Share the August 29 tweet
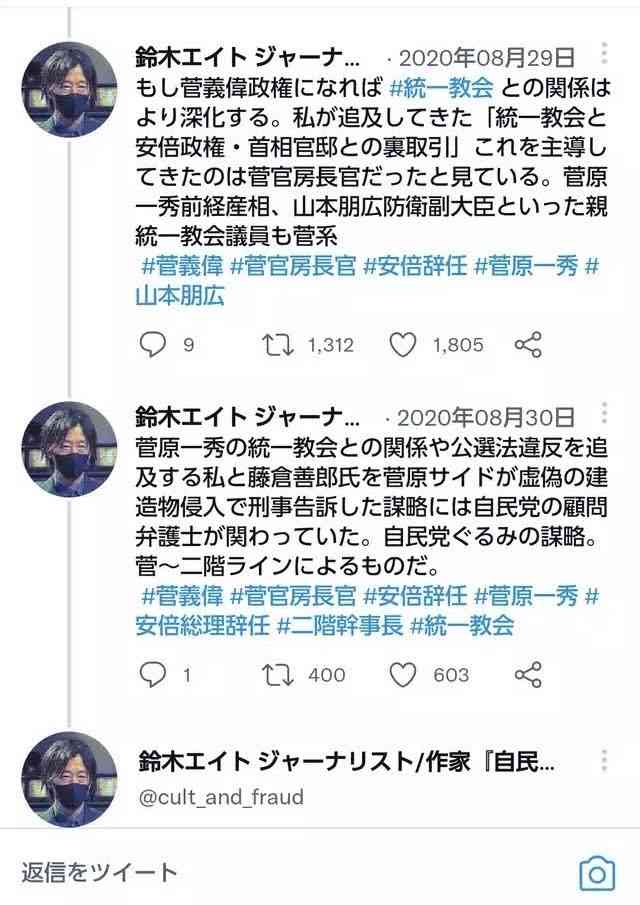640x905 pixels. [x=527, y=345]
